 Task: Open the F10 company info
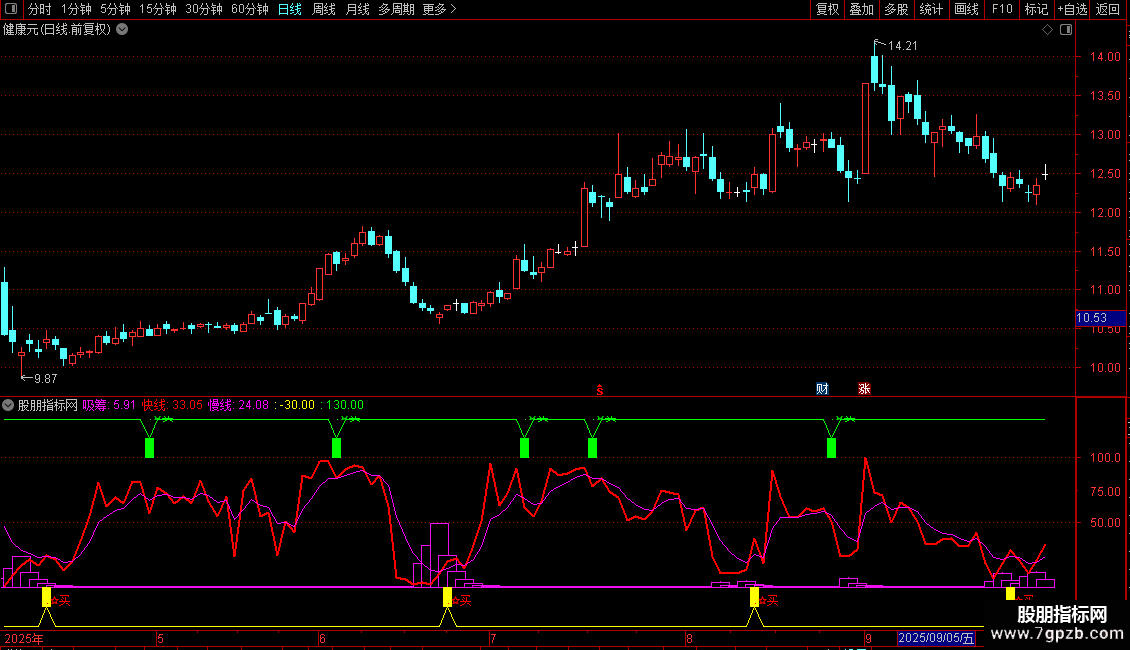1001,9
